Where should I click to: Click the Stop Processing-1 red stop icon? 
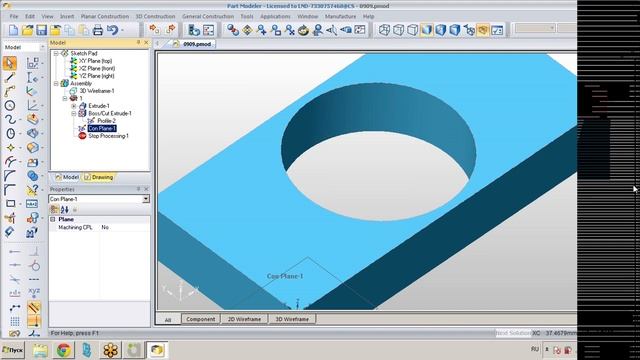[x=82, y=136]
